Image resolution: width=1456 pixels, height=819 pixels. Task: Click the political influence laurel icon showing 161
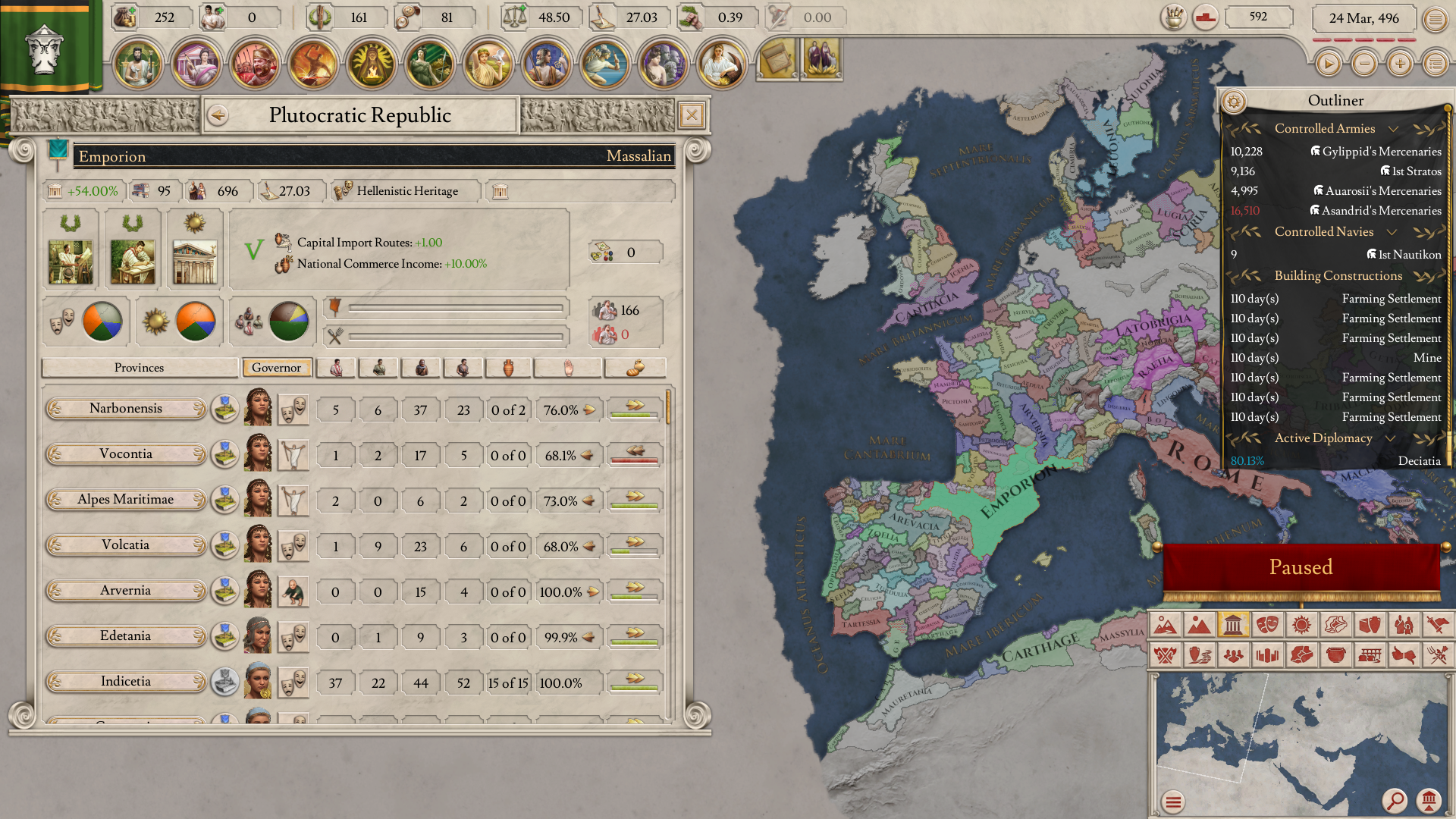tap(319, 17)
